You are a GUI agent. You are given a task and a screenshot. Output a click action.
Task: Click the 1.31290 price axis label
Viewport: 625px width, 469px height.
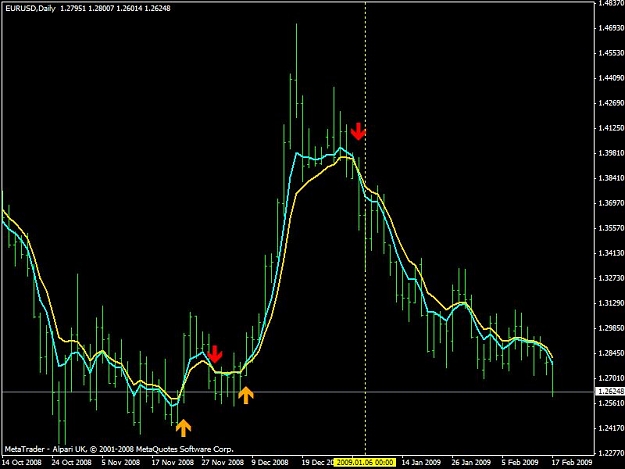tap(611, 303)
